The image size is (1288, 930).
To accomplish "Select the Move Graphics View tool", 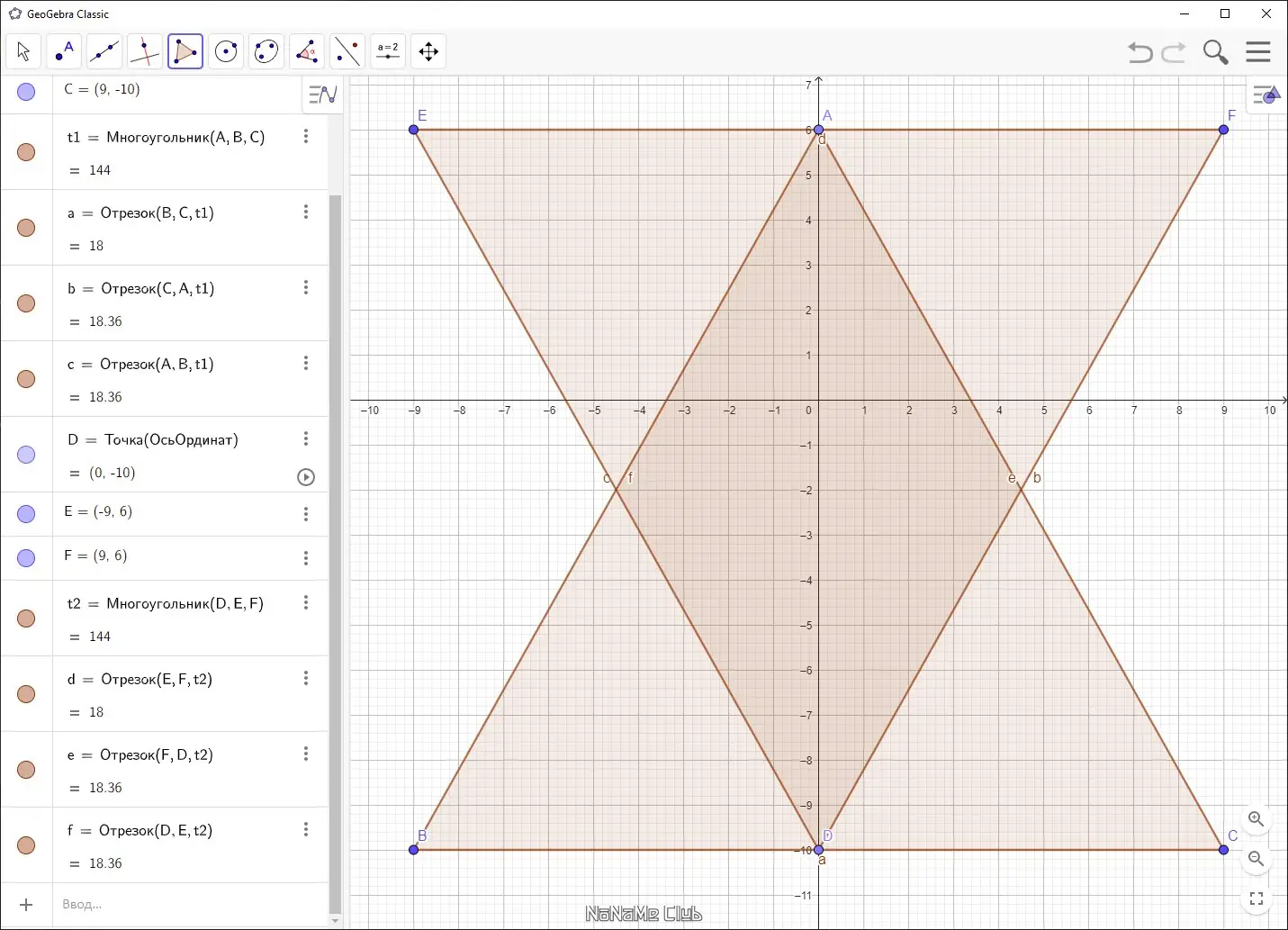I will point(428,51).
